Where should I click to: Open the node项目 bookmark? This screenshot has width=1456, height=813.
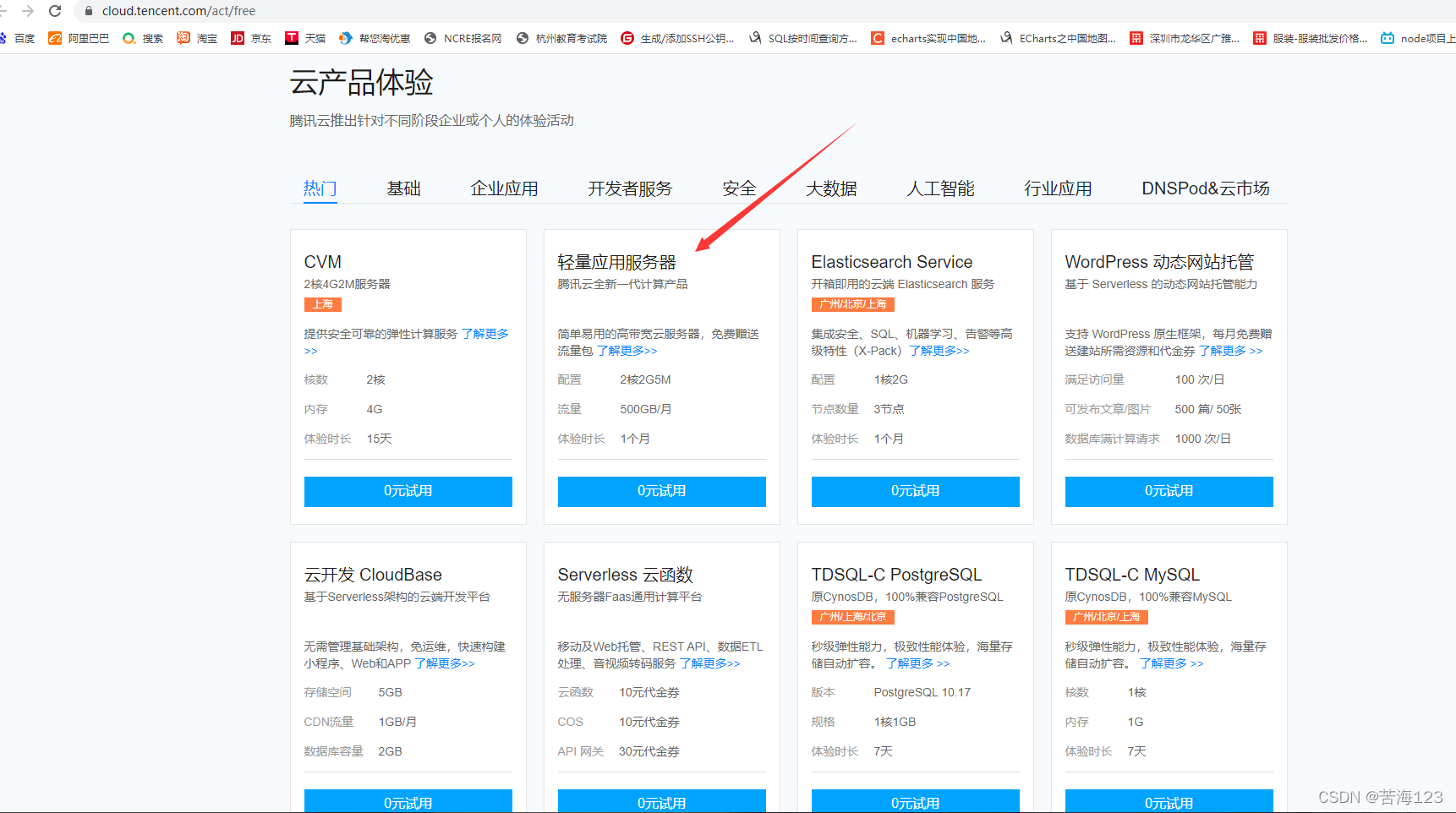click(x=1418, y=38)
